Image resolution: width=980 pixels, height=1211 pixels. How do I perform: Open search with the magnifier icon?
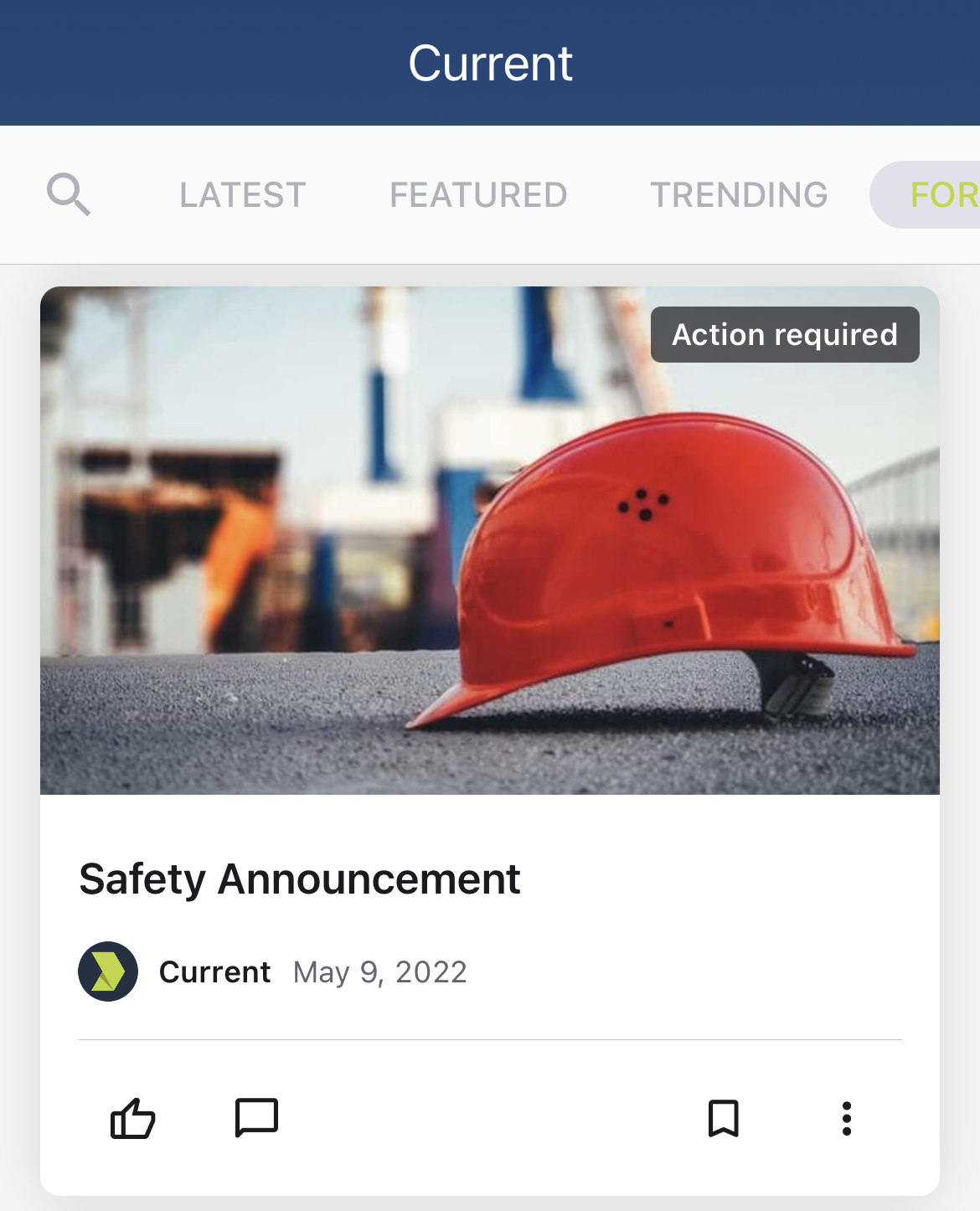[x=69, y=194]
